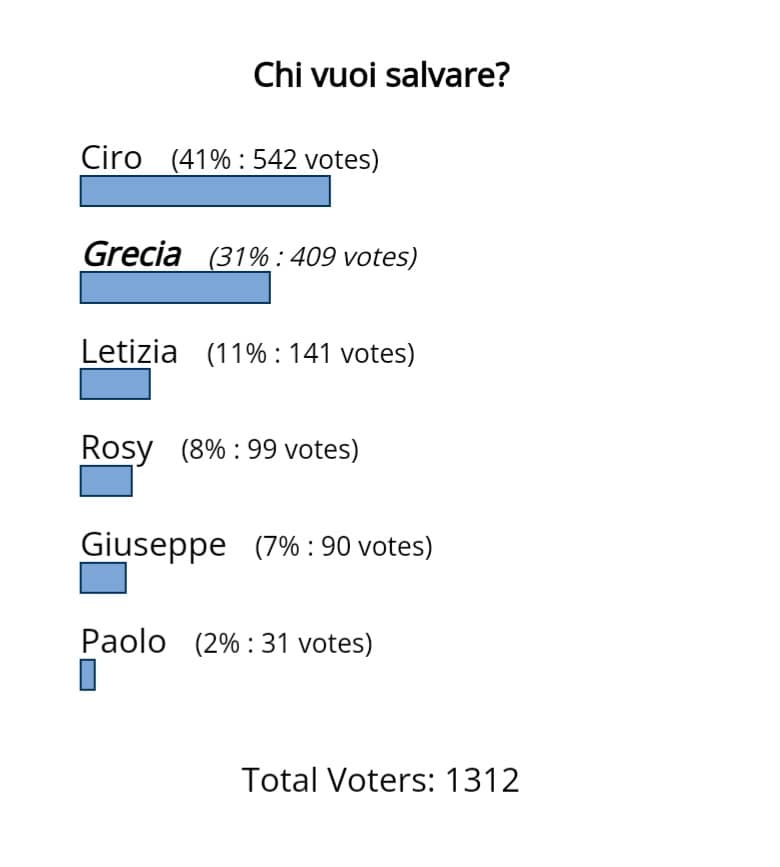780x867 pixels.
Task: Click the '8% : 99 votes' text
Action: coord(270,450)
